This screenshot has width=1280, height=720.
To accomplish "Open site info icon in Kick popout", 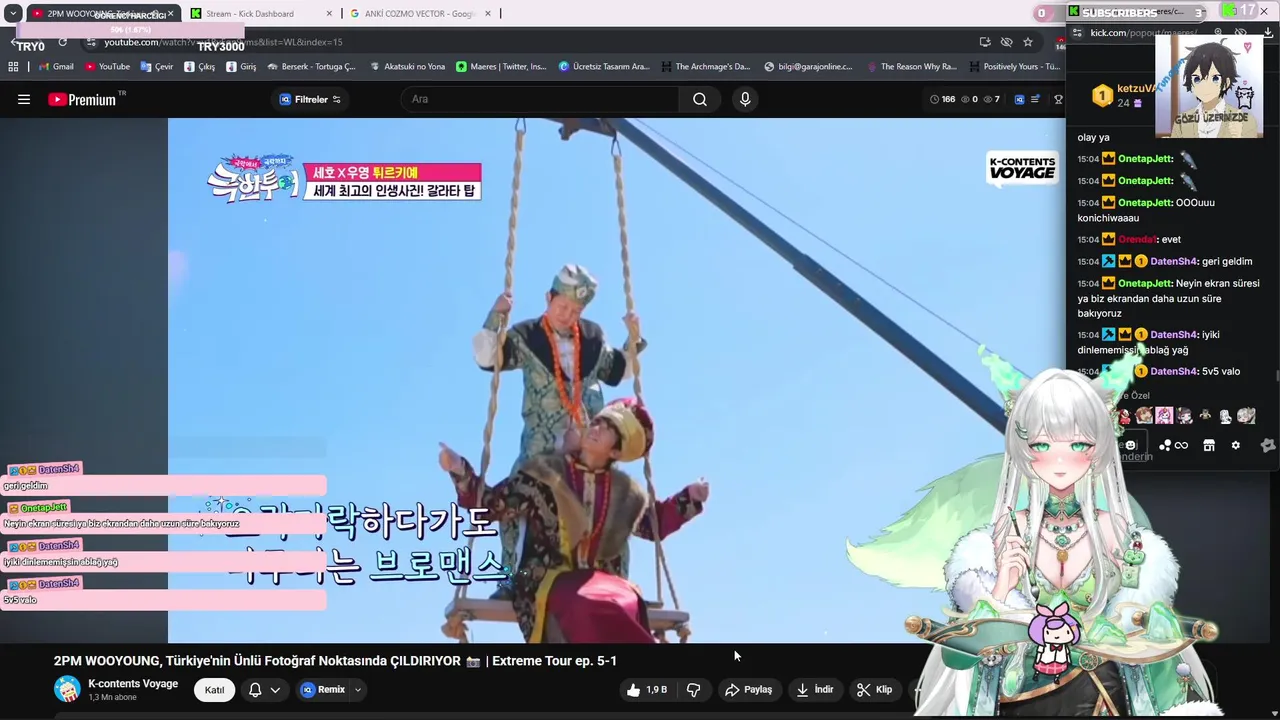I will click(1077, 33).
